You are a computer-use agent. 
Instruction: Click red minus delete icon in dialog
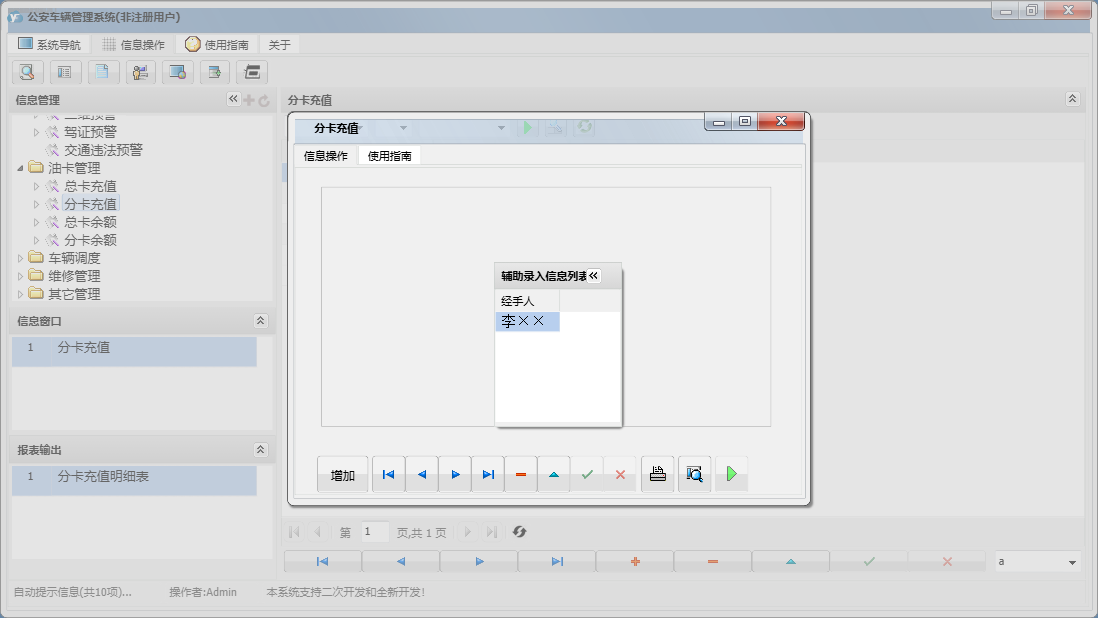521,475
